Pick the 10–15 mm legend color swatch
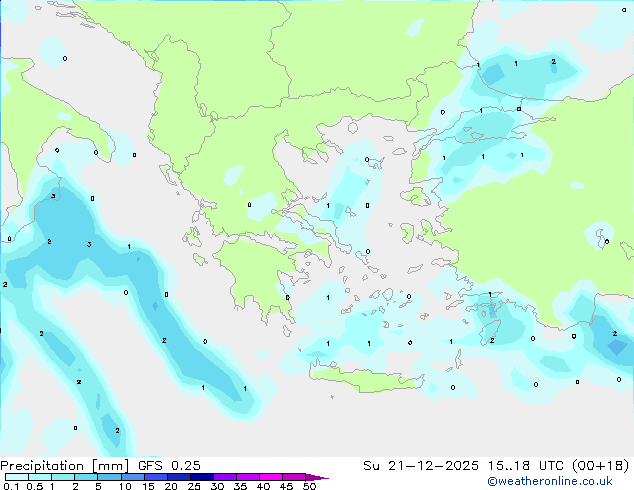Image resolution: width=634 pixels, height=490 pixels. pos(132,477)
